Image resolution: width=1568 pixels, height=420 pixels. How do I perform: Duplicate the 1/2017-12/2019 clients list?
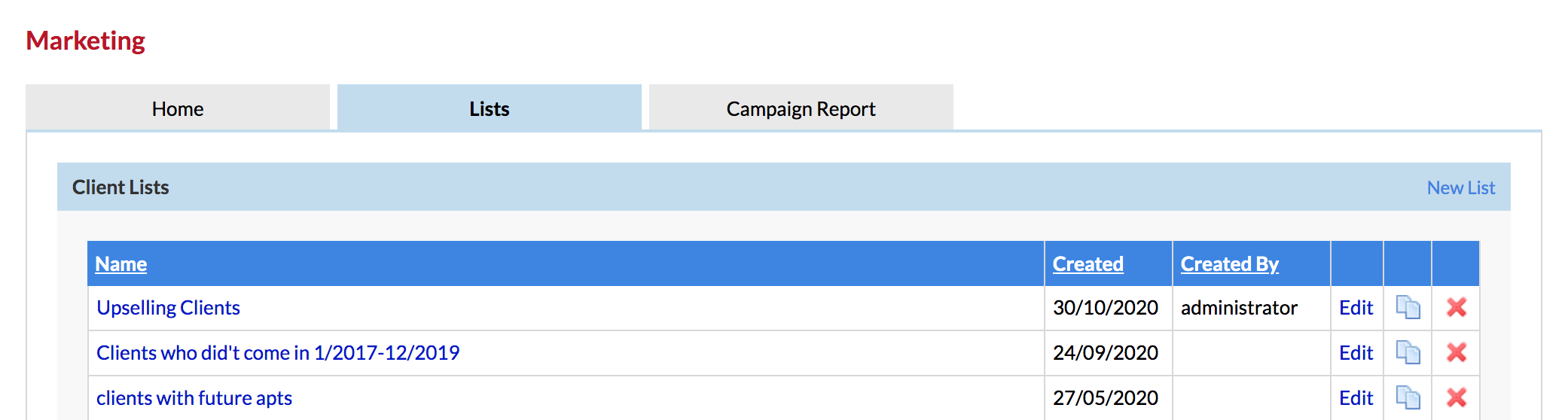point(1408,352)
